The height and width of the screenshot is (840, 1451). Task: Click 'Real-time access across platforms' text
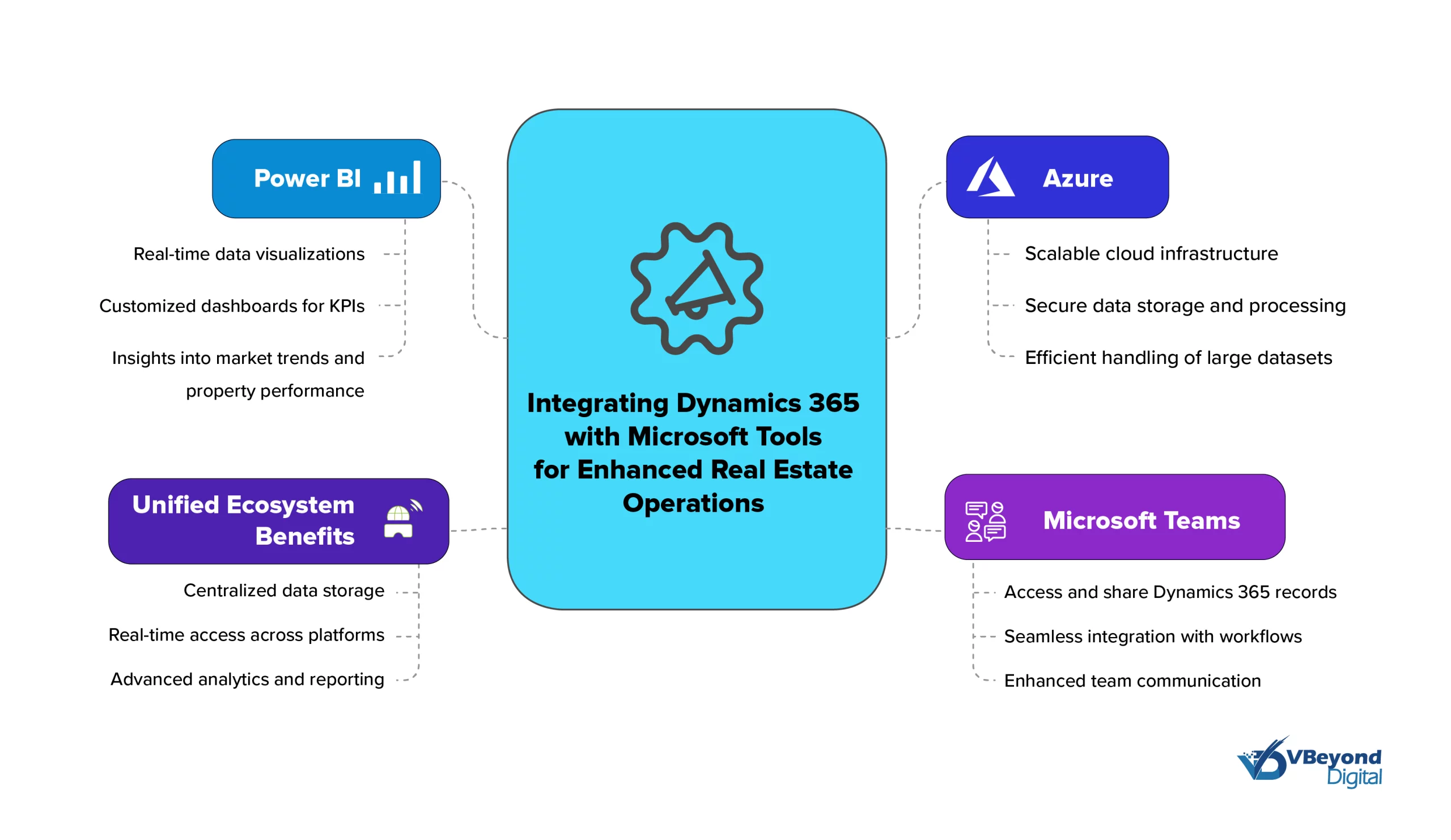247,635
